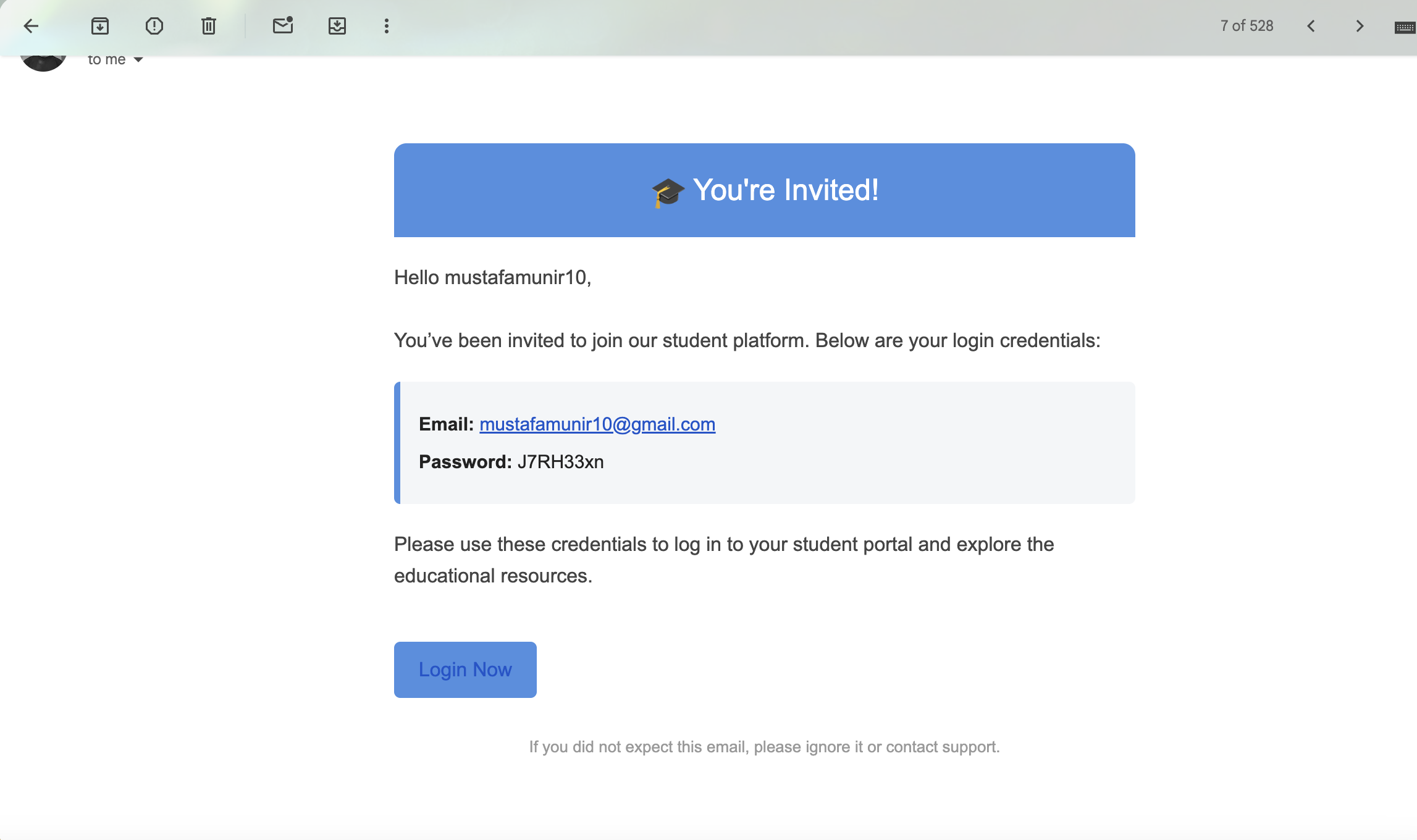Archive this email

99,26
